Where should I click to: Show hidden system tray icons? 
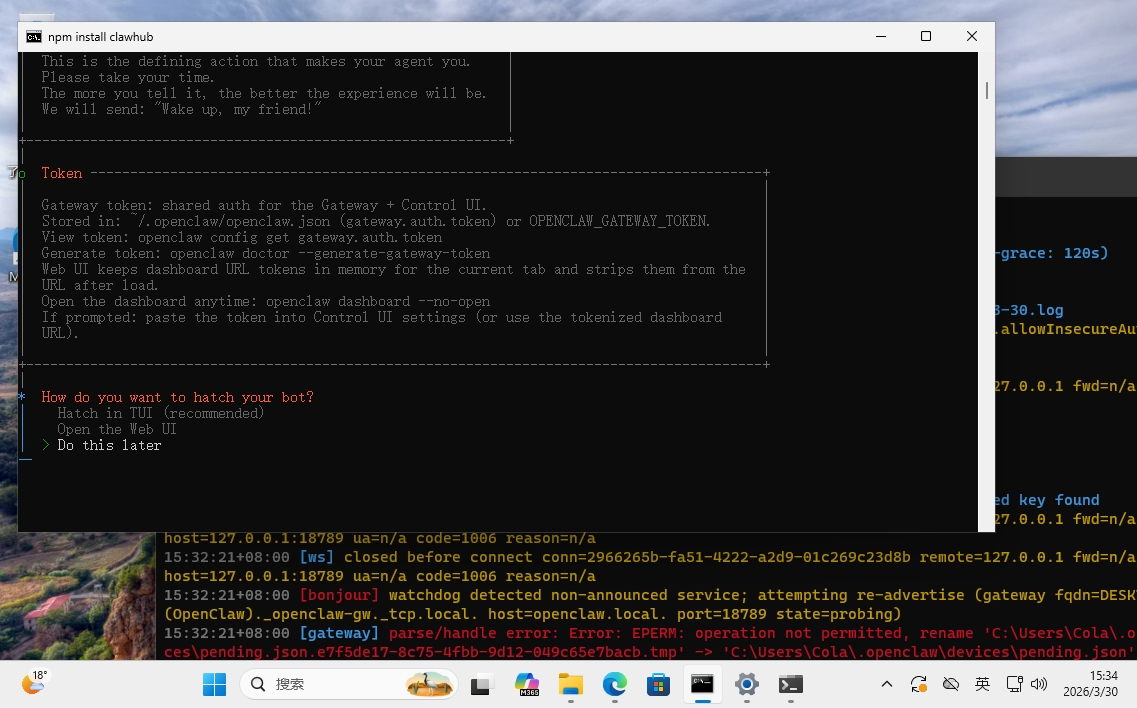click(x=887, y=684)
